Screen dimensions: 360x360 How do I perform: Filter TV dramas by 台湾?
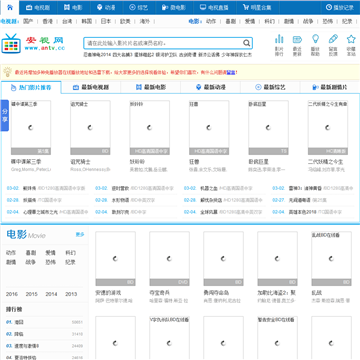[x=67, y=22]
